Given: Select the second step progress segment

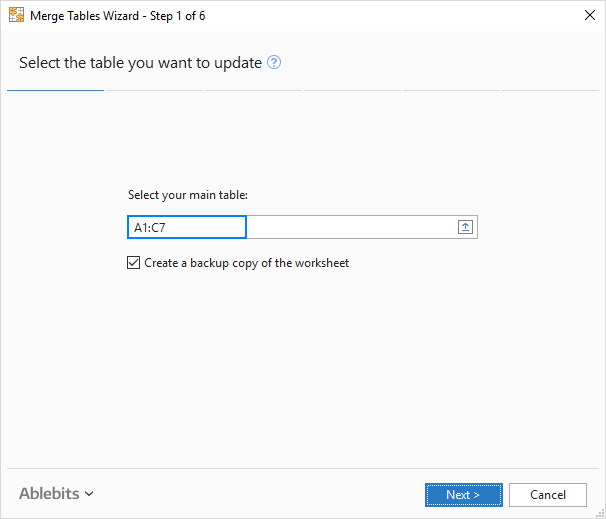Looking at the screenshot, I should (155, 90).
